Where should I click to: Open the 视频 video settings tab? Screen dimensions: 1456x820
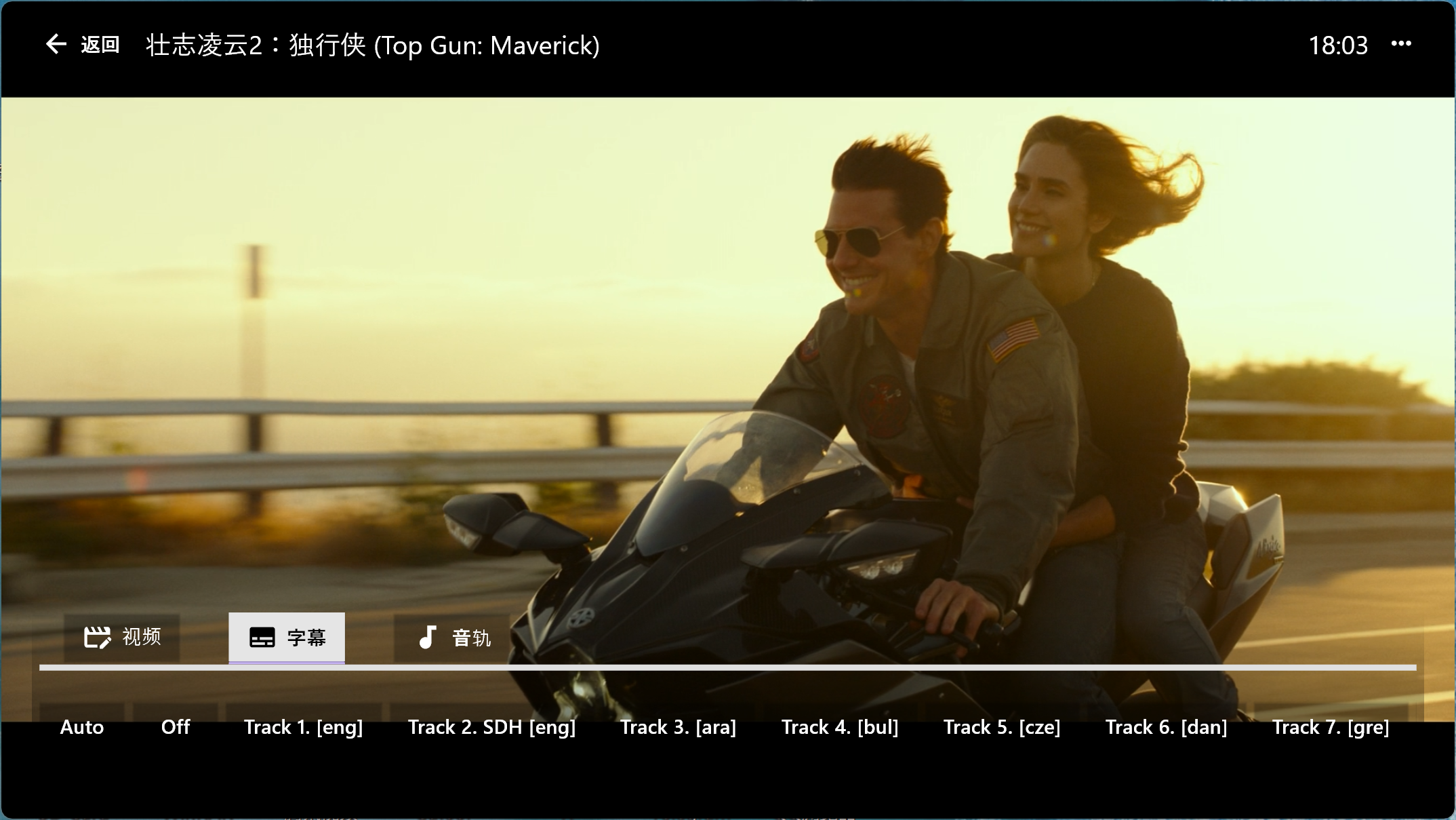pos(141,638)
